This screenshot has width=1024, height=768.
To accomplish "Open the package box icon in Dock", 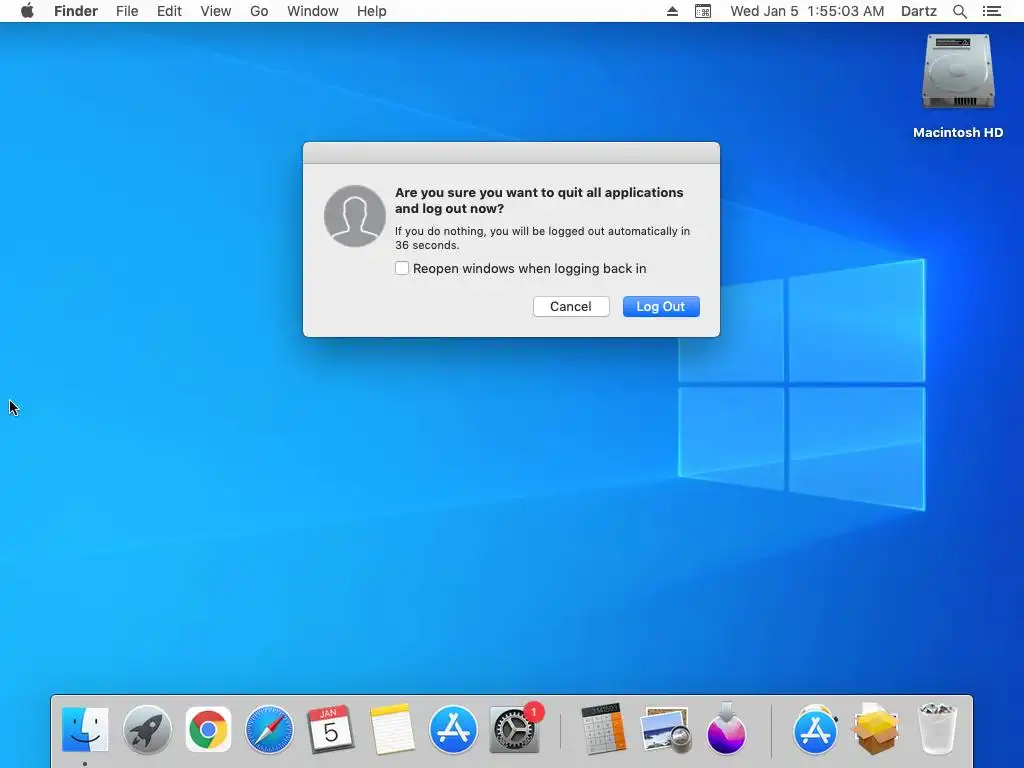I will click(x=876, y=729).
